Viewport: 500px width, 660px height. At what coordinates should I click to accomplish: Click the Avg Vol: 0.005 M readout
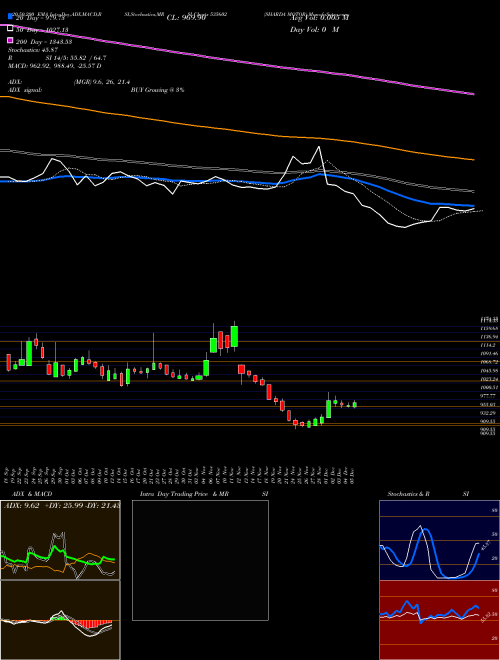click(x=319, y=18)
